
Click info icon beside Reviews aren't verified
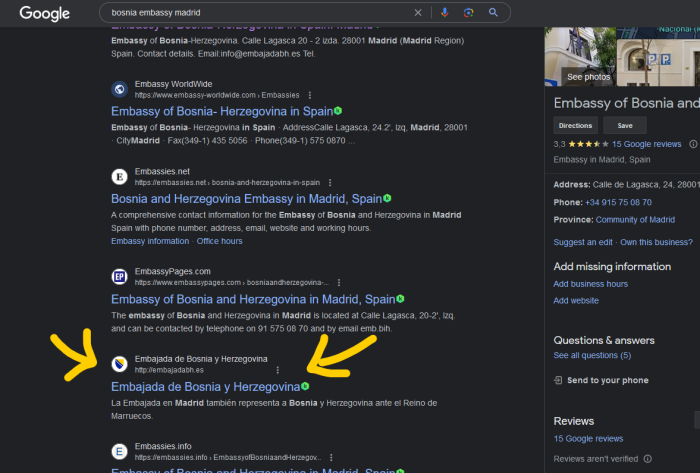[x=648, y=459]
